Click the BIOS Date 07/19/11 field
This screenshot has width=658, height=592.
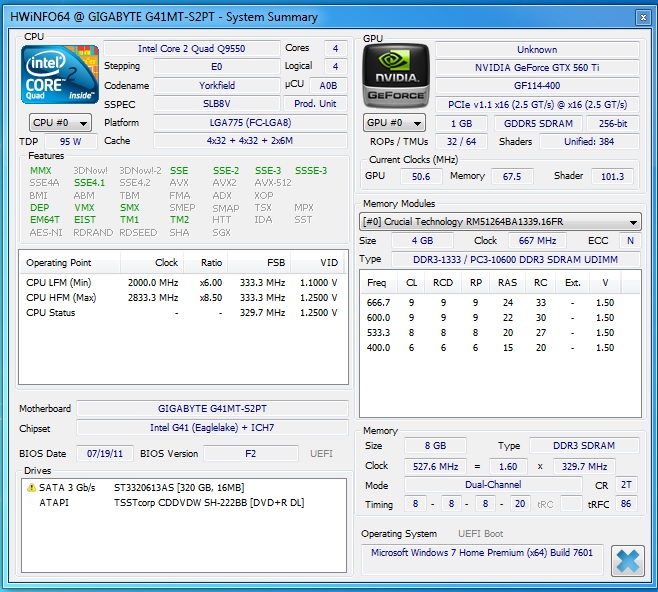tap(105, 454)
